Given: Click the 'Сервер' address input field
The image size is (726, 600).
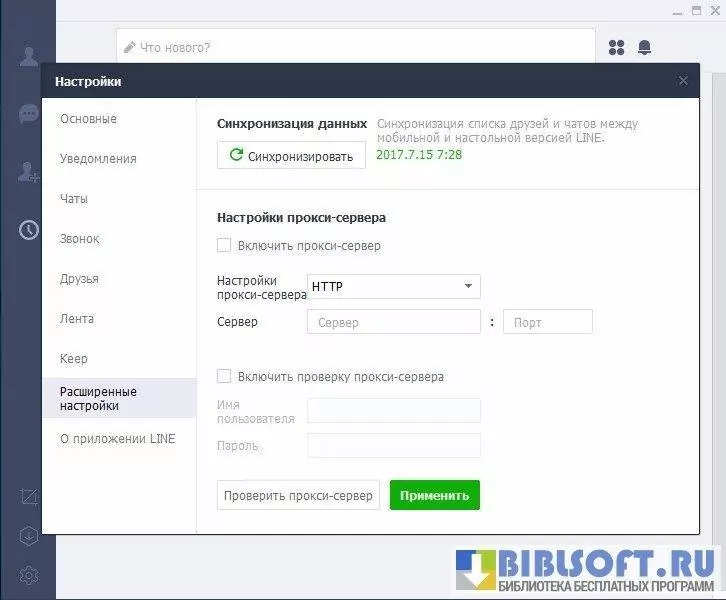Looking at the screenshot, I should (x=394, y=322).
